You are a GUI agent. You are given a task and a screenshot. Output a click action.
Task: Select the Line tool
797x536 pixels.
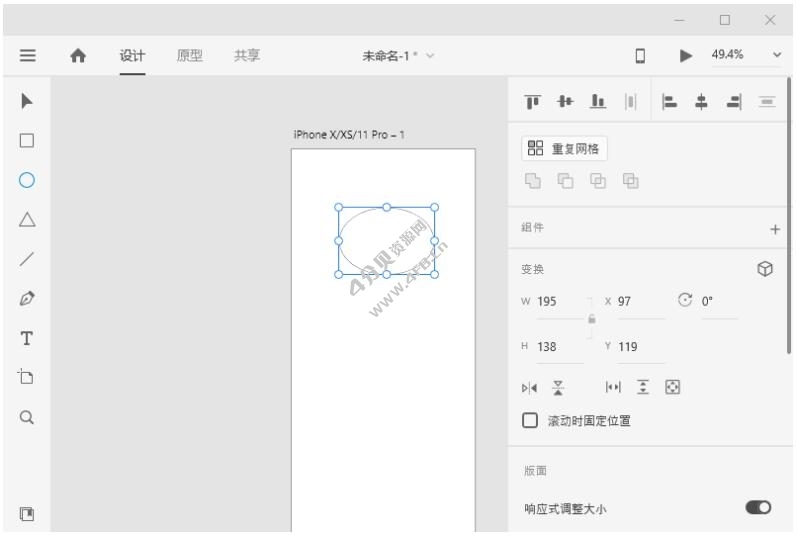27,259
